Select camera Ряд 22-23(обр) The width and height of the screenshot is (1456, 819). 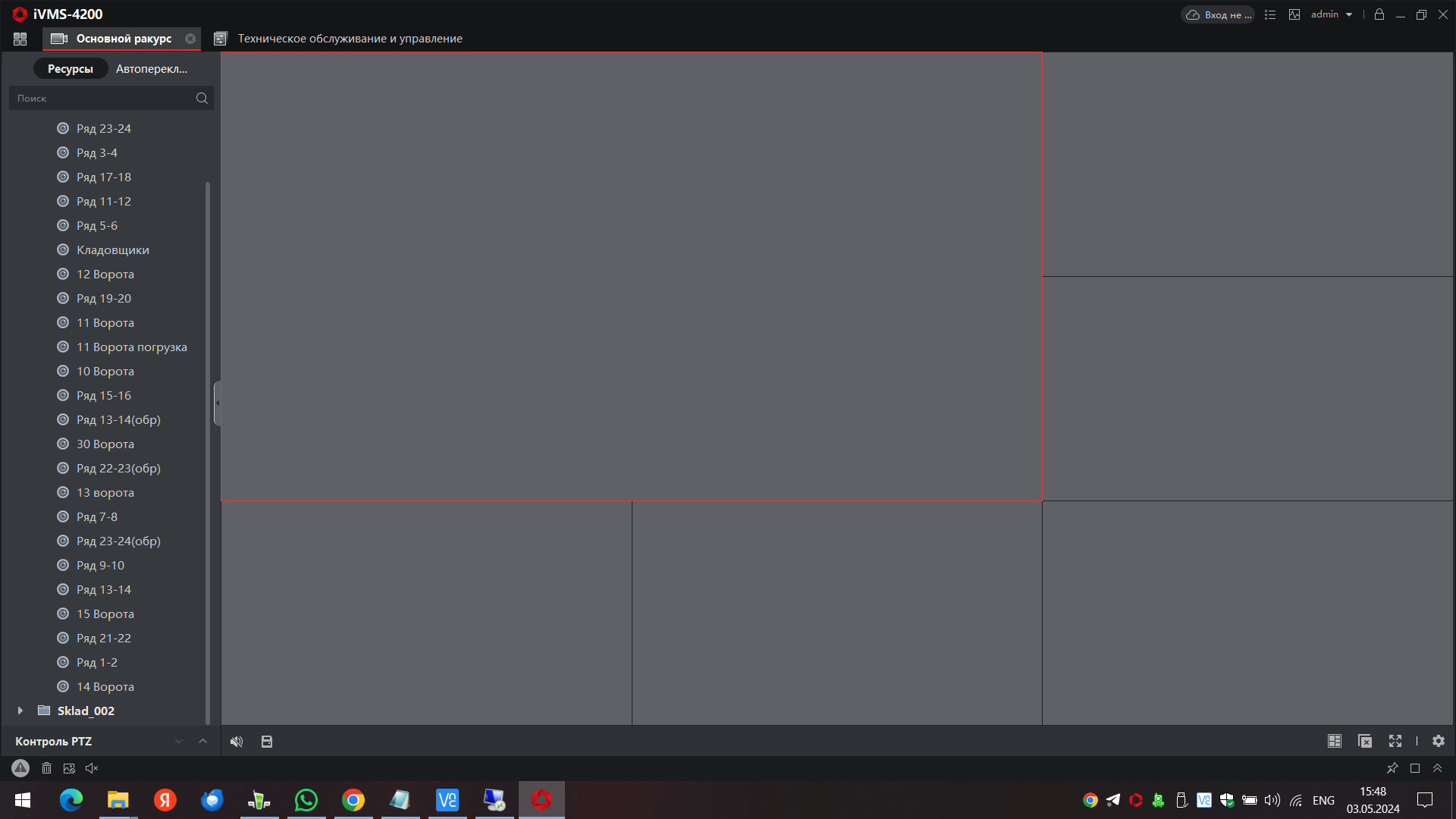click(x=118, y=469)
